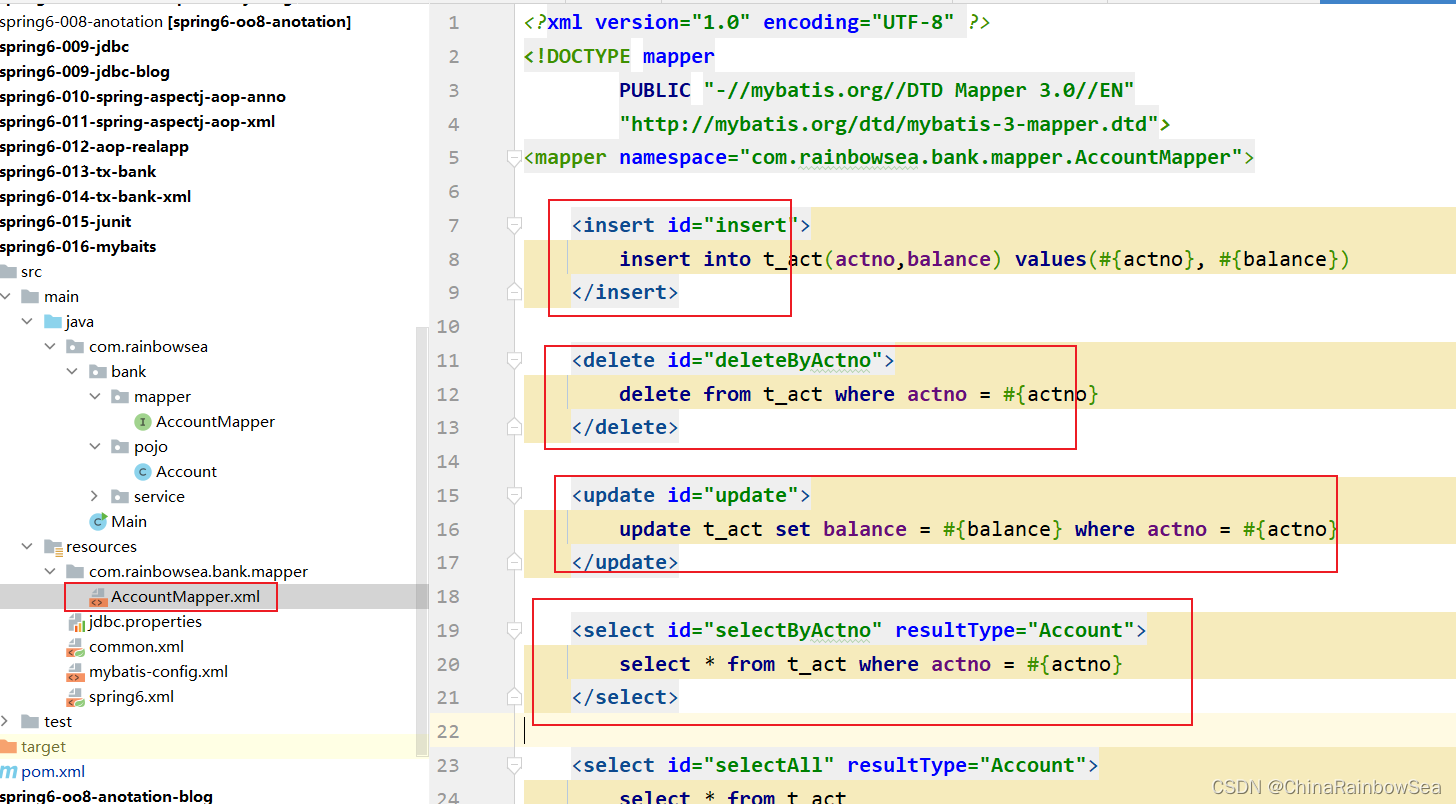This screenshot has width=1456, height=804.
Task: Fold the selectByActno tag at line 19
Action: coord(514,630)
